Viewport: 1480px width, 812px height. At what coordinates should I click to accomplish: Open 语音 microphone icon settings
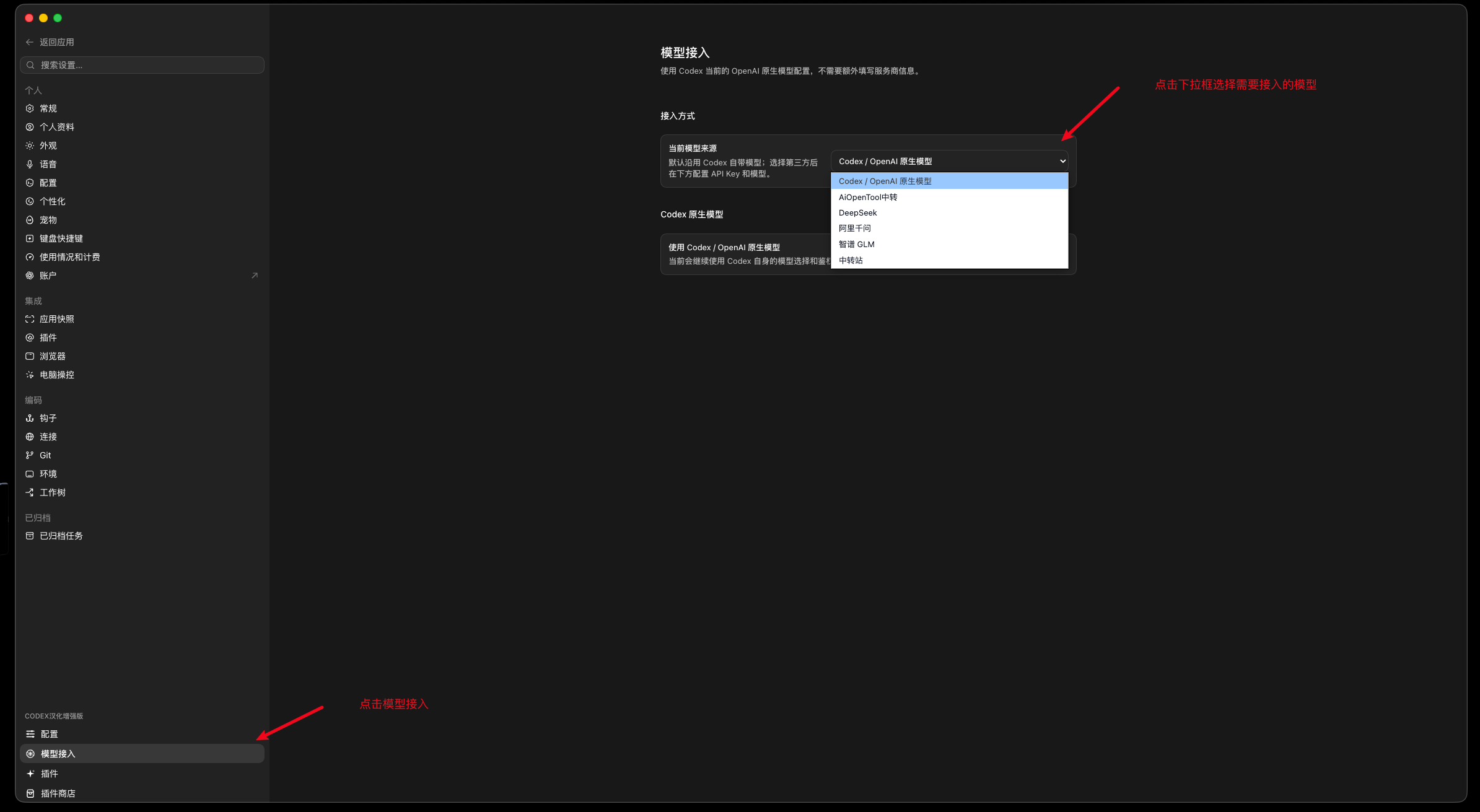tap(30, 164)
